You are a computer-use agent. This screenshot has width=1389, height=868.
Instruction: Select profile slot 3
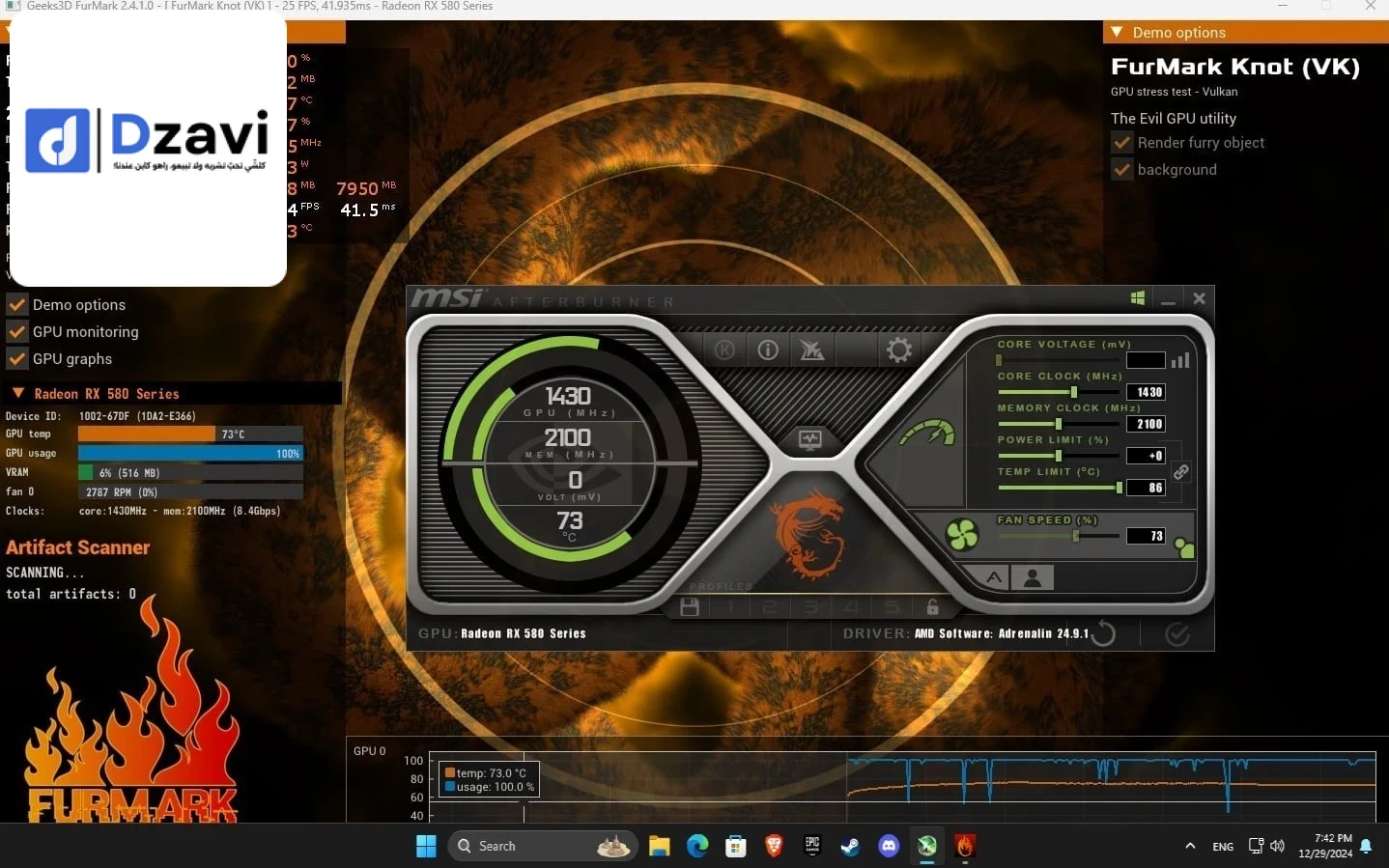pyautogui.click(x=810, y=606)
